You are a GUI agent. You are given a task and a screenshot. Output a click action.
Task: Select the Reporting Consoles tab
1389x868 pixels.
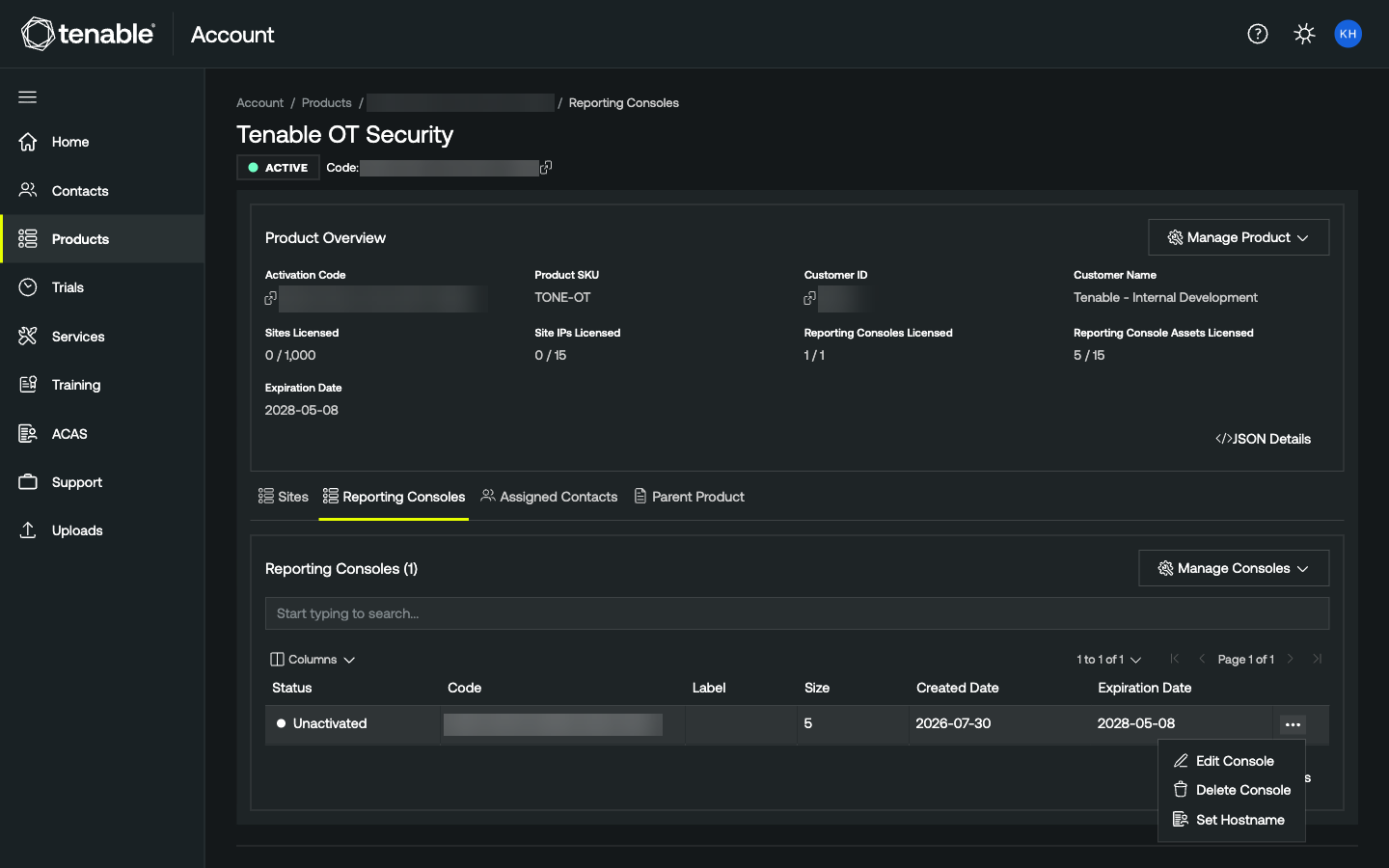pyautogui.click(x=394, y=497)
